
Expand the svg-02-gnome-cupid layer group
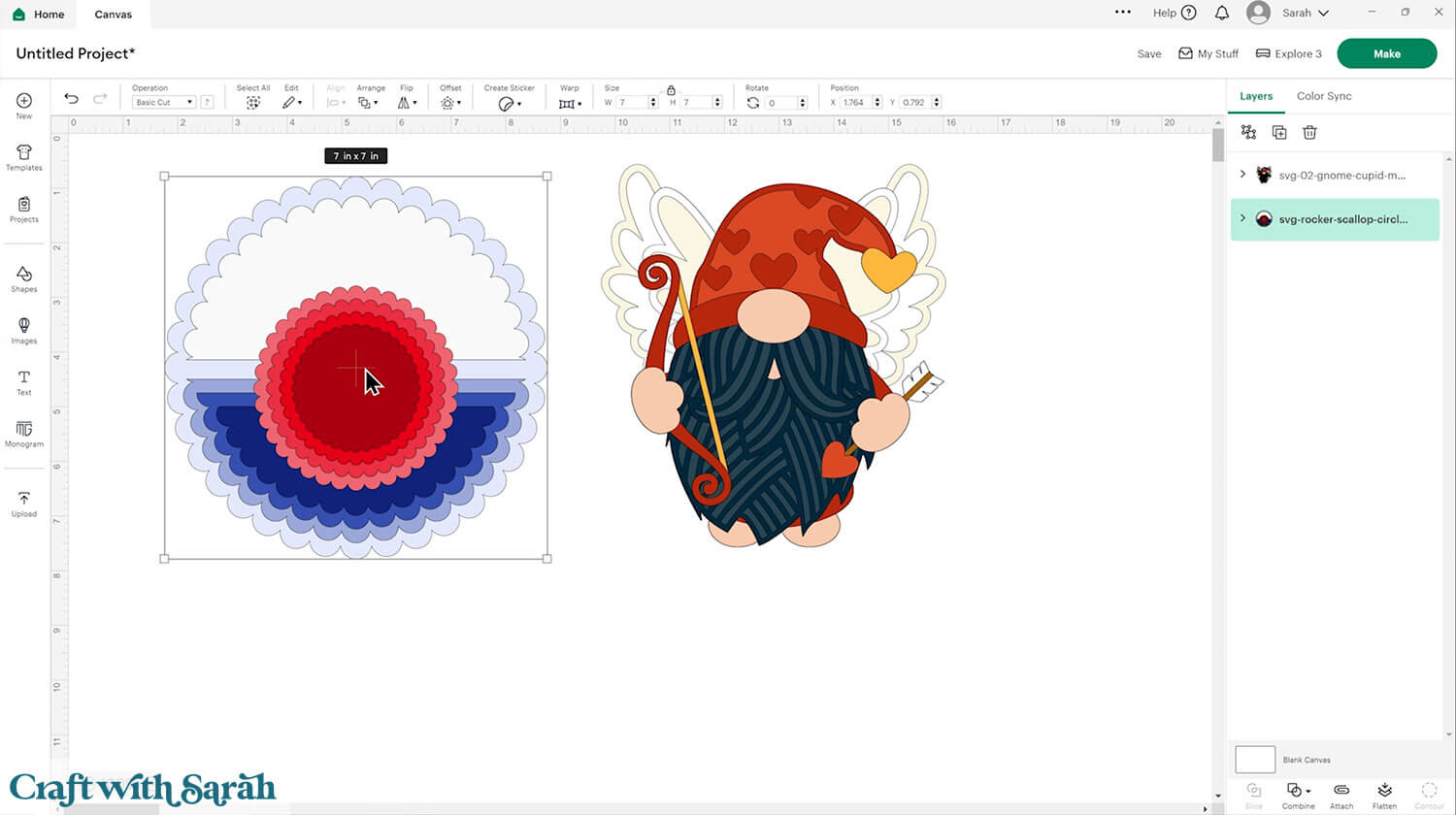pos(1242,175)
